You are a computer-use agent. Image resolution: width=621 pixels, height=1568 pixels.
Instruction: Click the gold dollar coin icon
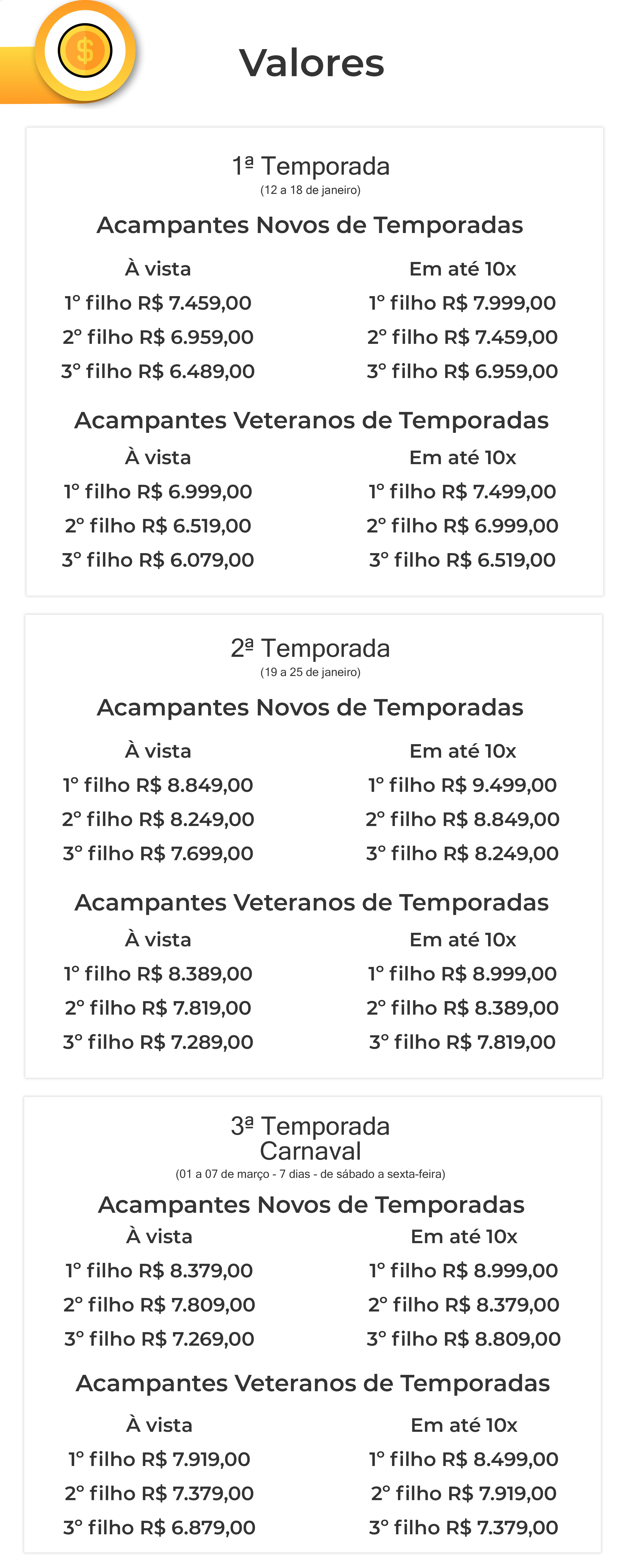tap(85, 51)
